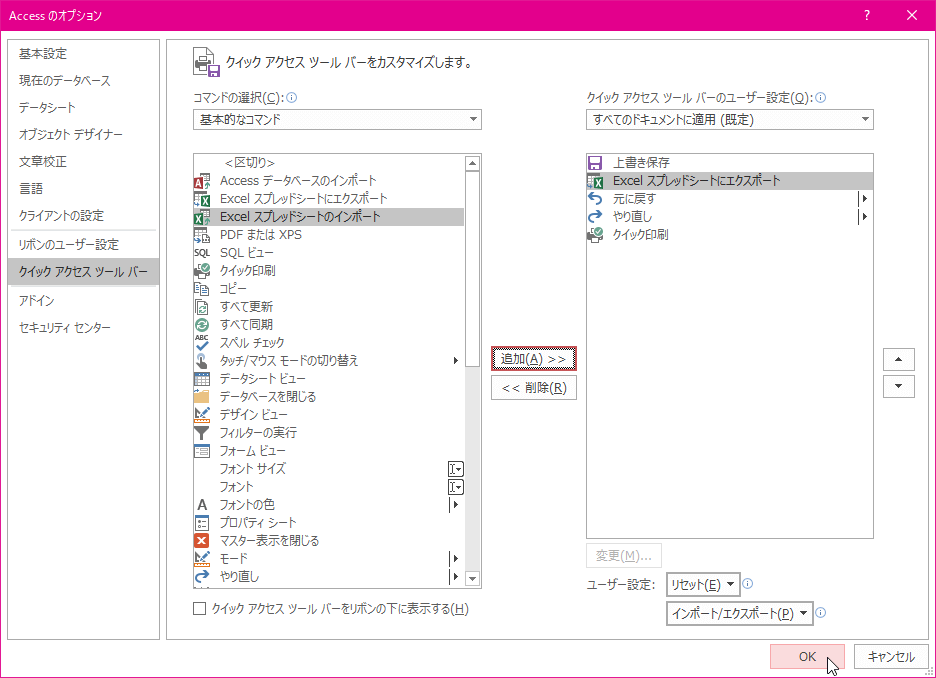Click info icon beside クイック アクセス ツール バーのユーザー設定

pyautogui.click(x=821, y=98)
